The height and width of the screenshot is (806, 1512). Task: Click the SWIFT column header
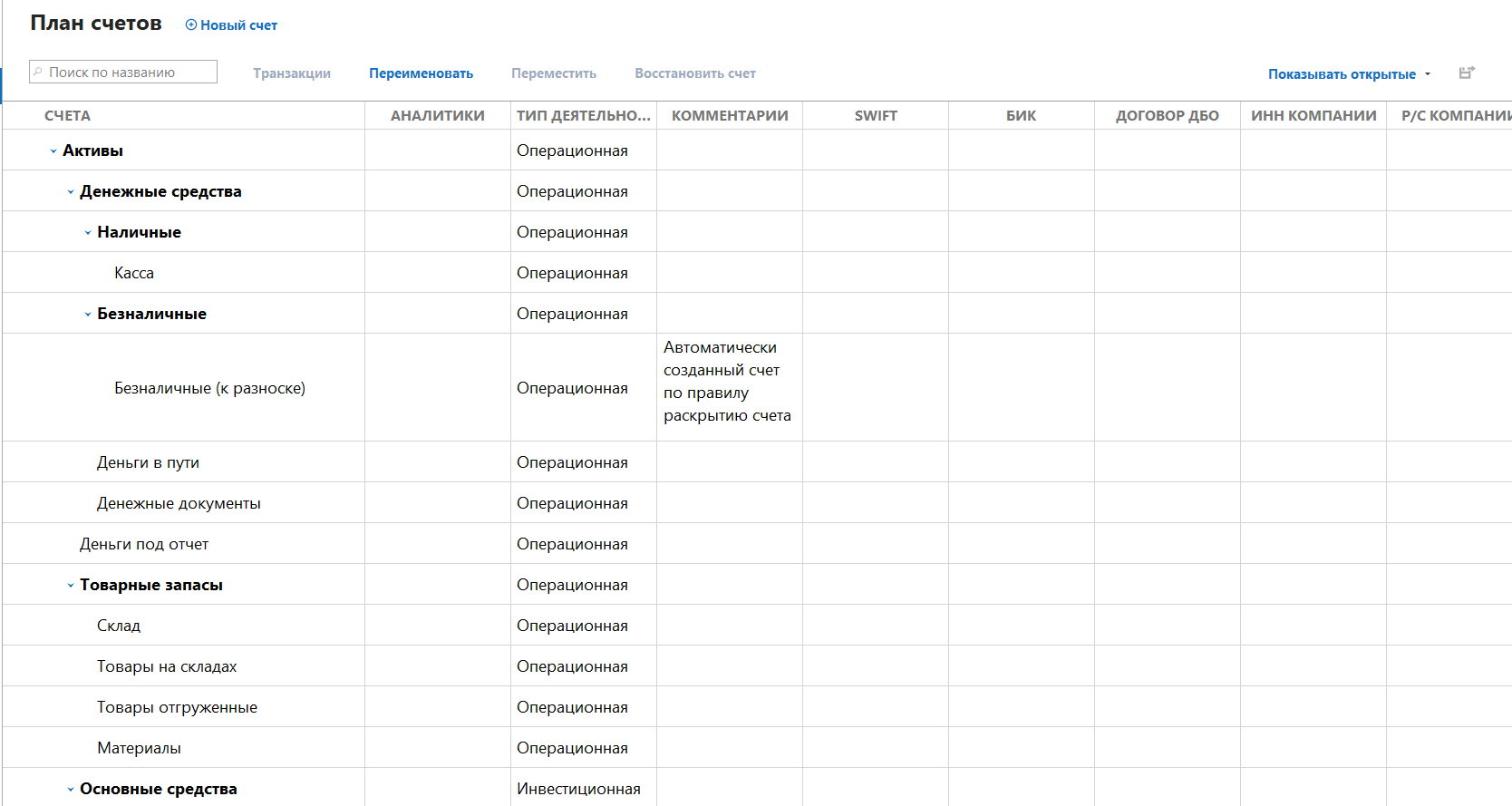(876, 116)
